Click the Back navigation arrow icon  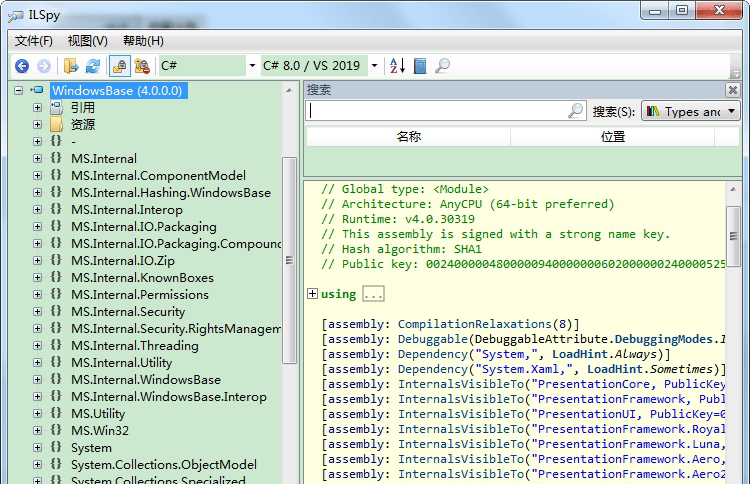(x=22, y=66)
